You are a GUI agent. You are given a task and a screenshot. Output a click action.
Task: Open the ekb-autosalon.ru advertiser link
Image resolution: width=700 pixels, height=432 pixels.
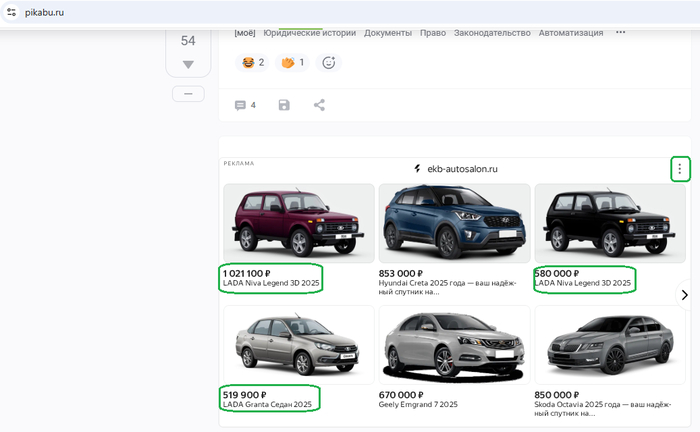462,169
